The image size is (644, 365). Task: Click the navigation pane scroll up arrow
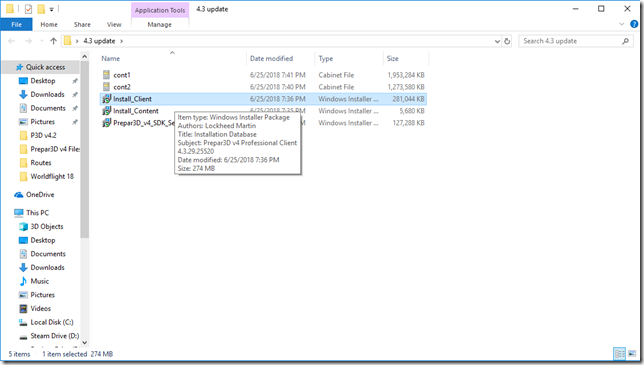tap(85, 56)
